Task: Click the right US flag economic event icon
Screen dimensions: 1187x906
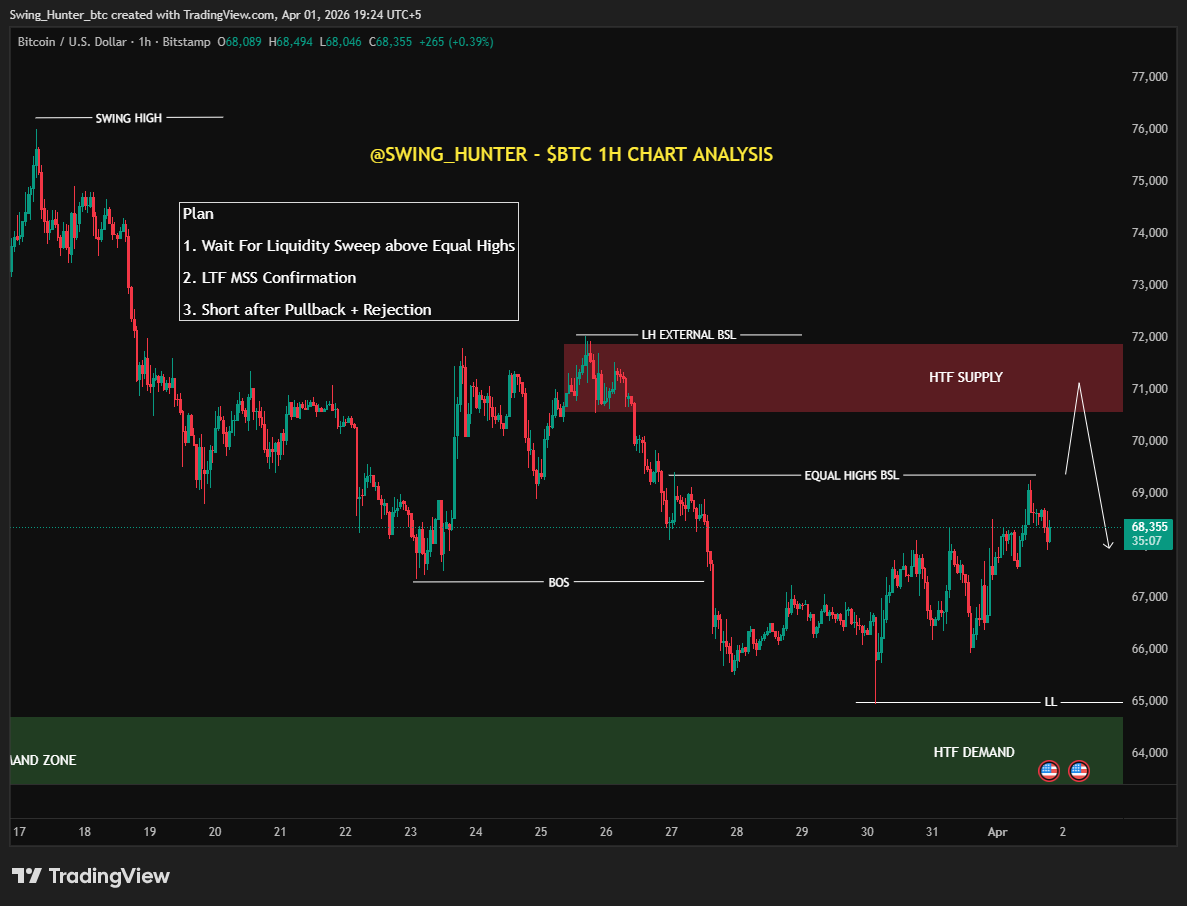Action: pos(1078,770)
